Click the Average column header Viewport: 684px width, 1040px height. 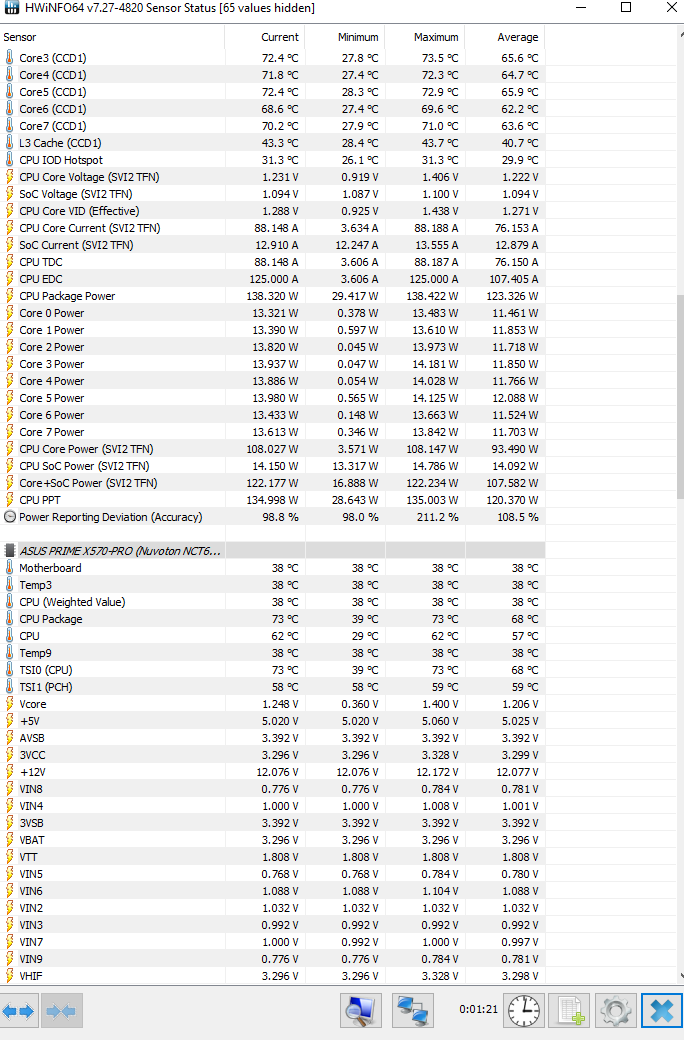point(505,37)
